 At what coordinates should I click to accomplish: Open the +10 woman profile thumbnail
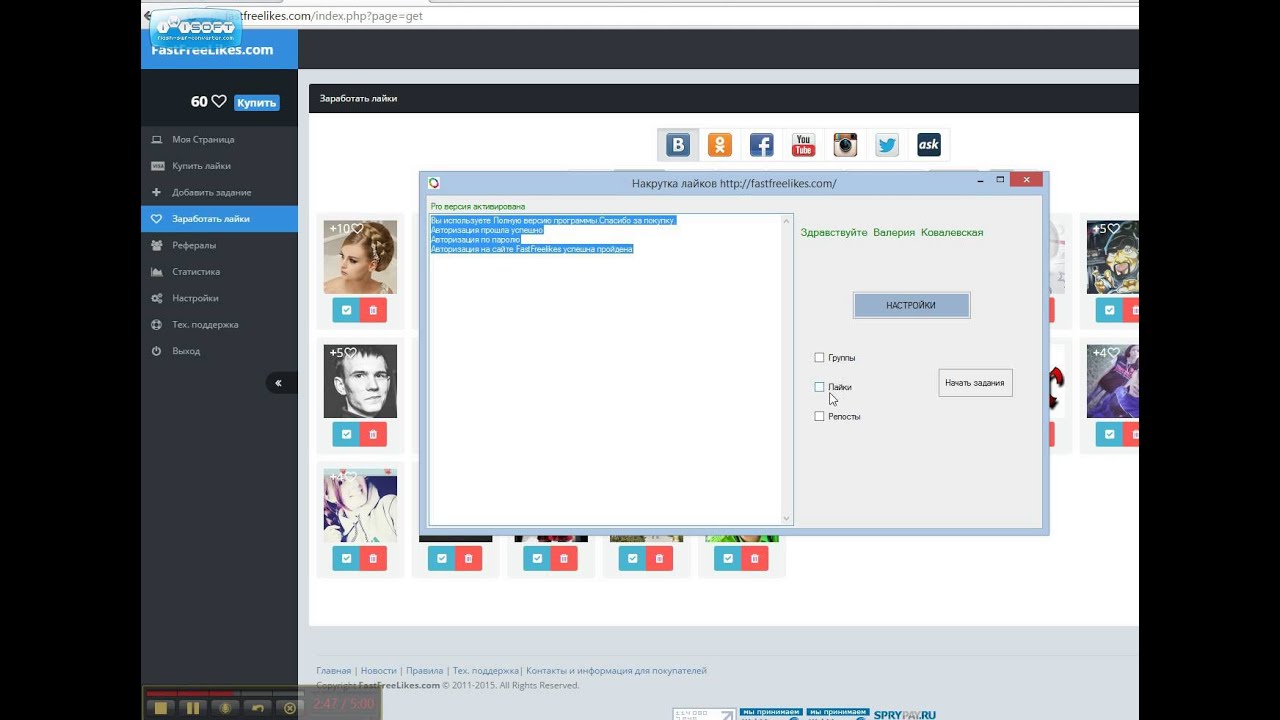coord(360,257)
